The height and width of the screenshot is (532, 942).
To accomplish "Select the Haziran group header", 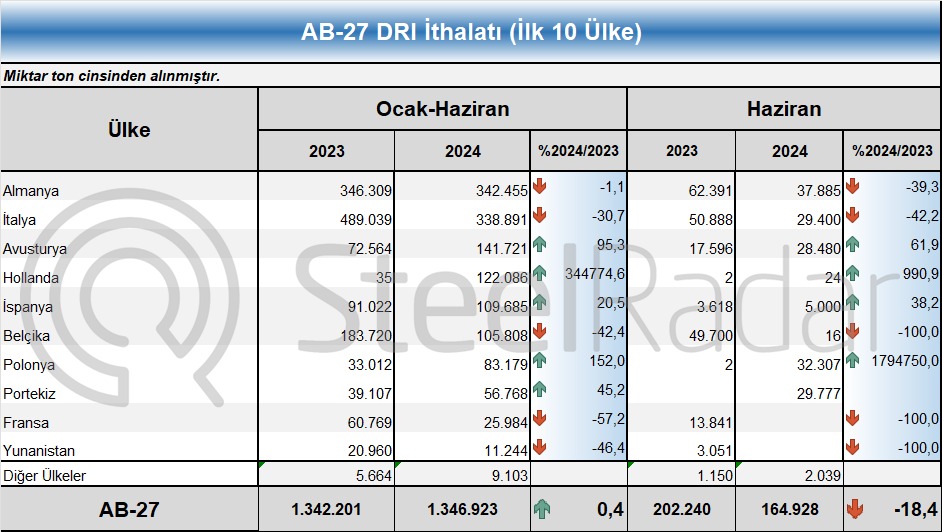I will [784, 109].
